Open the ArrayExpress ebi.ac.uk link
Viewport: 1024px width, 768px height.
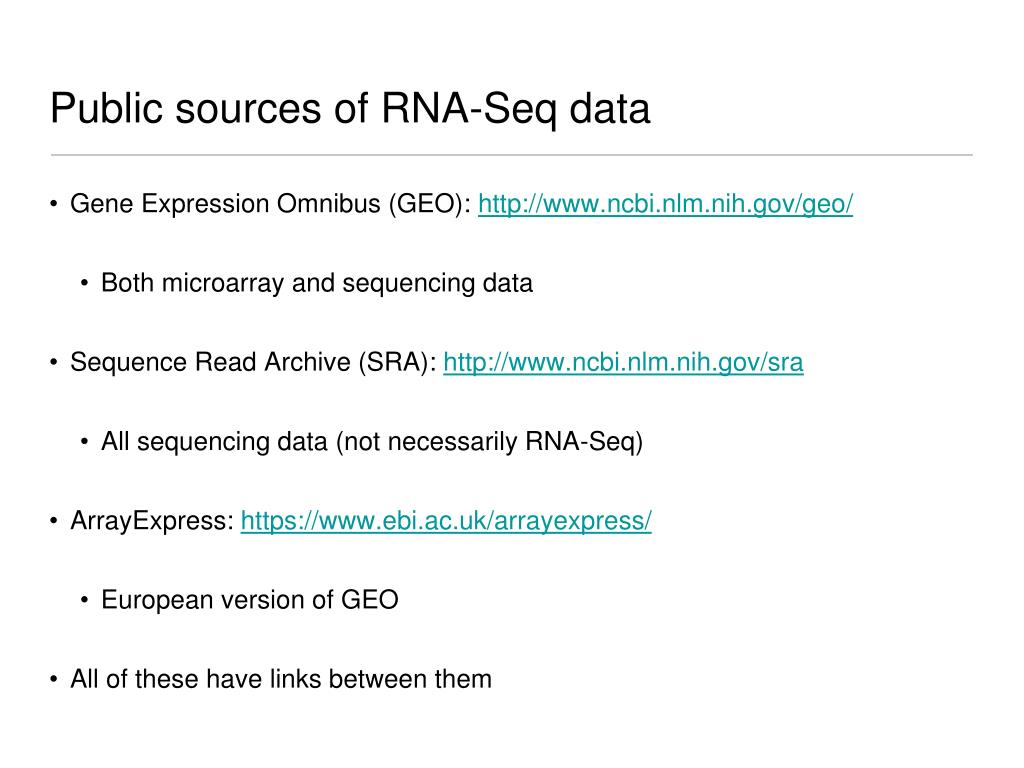(x=446, y=521)
